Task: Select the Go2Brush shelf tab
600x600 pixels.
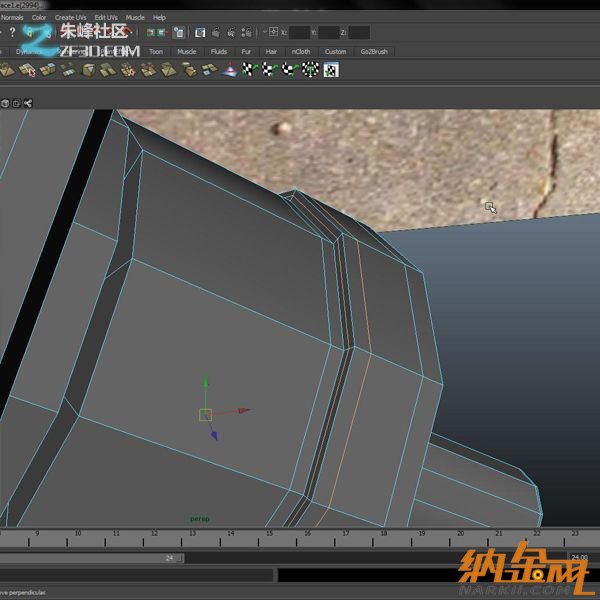Action: [374, 51]
